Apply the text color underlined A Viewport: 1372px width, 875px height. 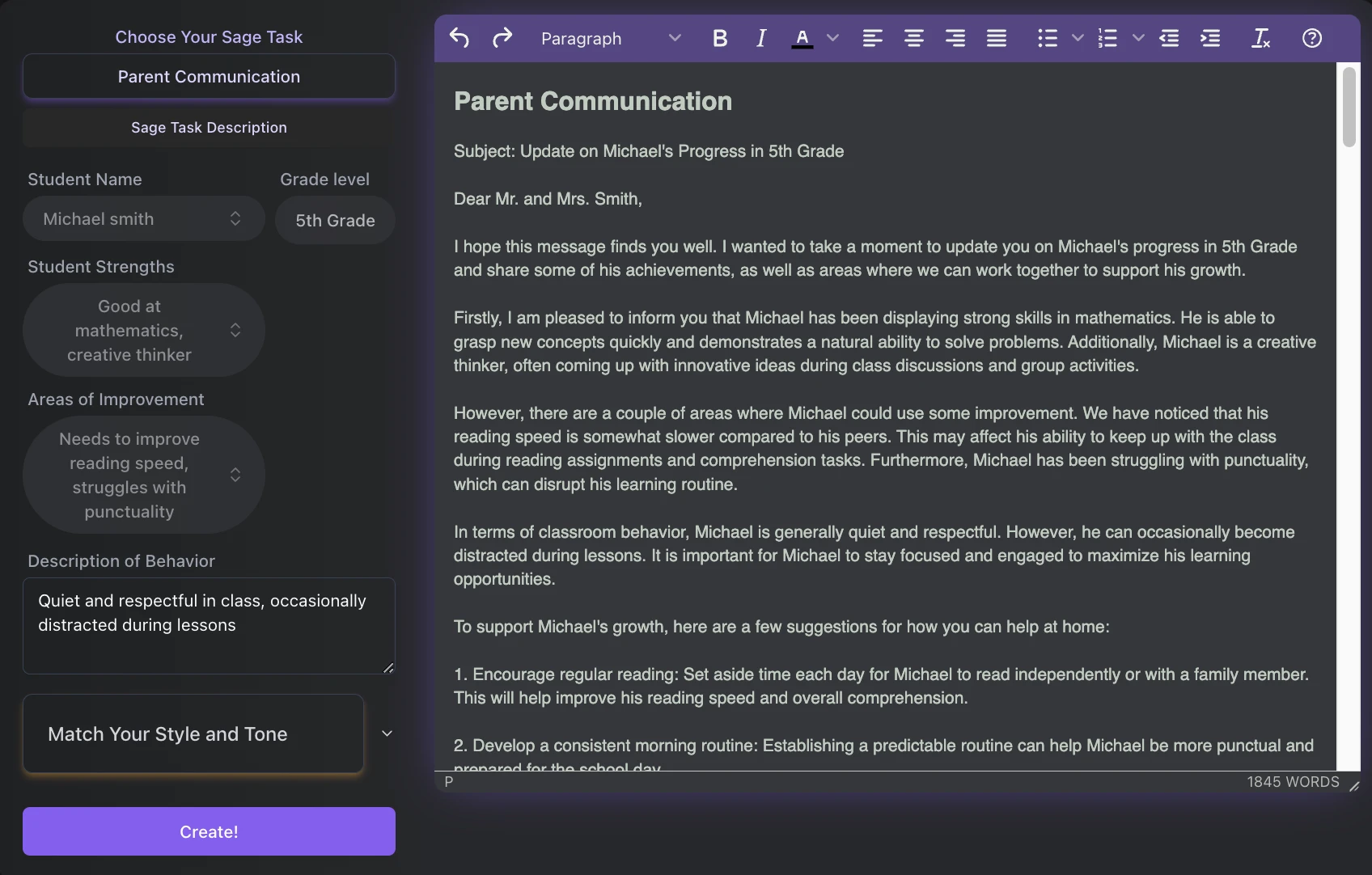[x=802, y=38]
